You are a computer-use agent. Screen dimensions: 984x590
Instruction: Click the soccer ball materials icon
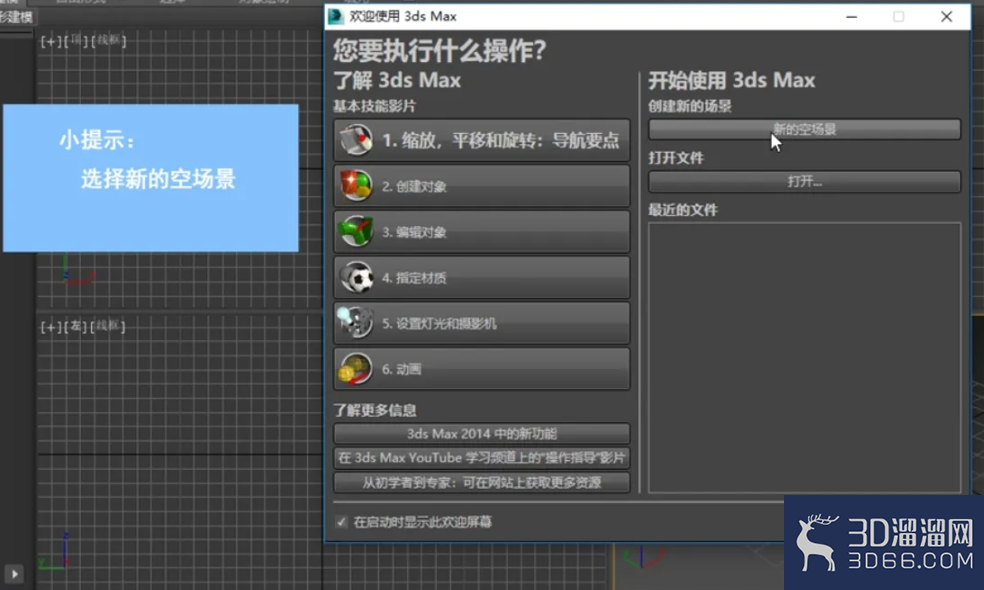356,277
